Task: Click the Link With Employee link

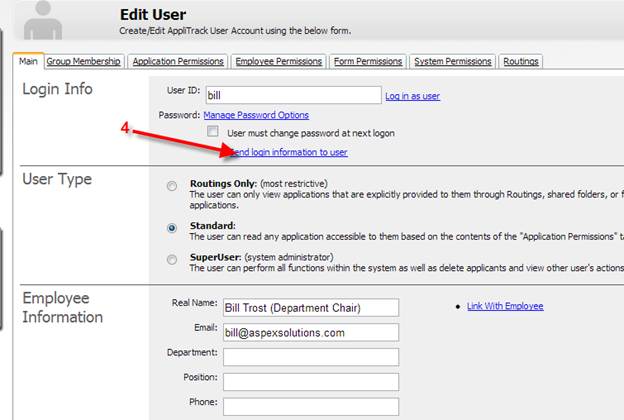Action: [505, 306]
